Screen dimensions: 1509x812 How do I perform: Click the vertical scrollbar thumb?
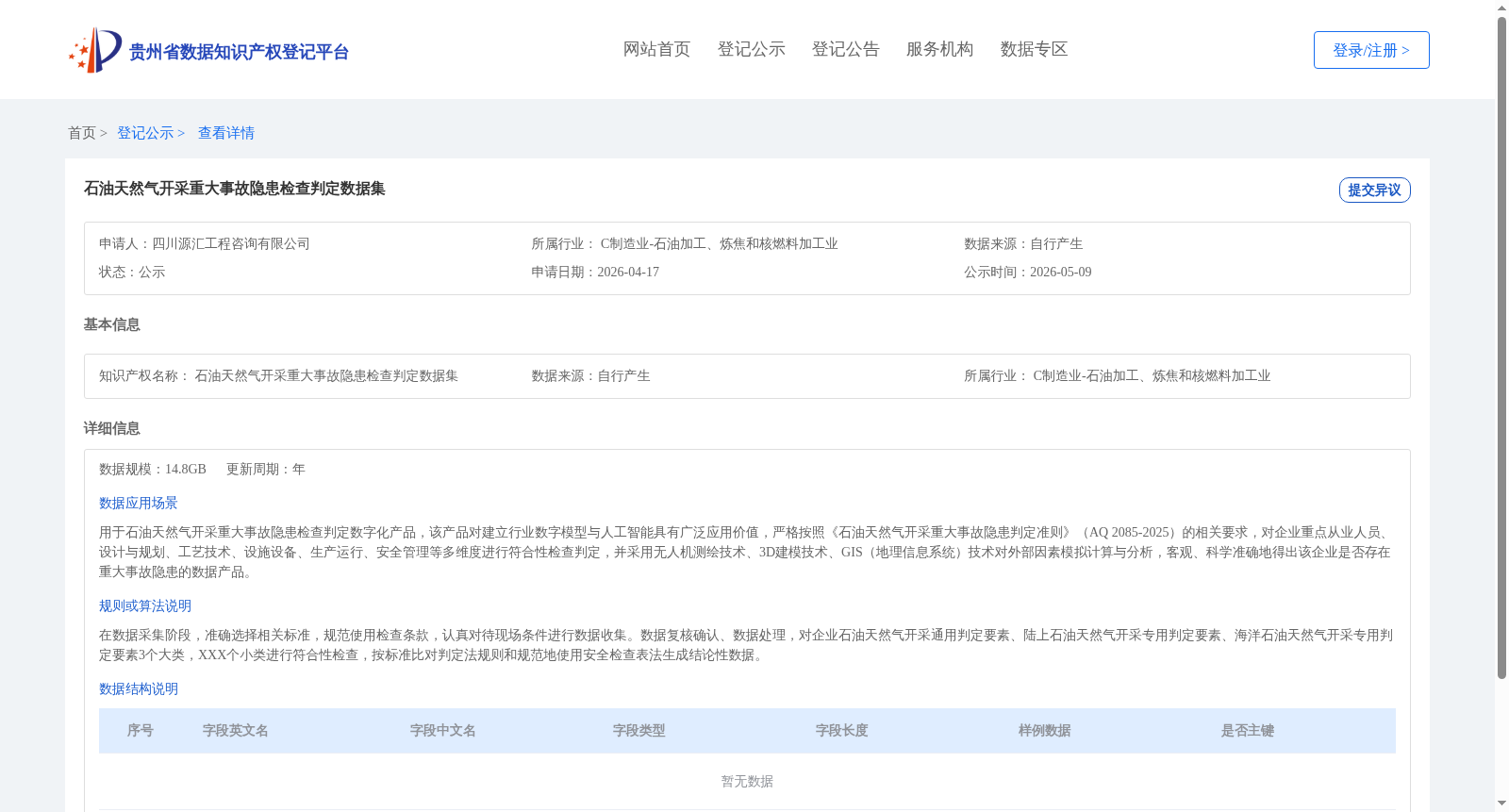[x=1501, y=348]
